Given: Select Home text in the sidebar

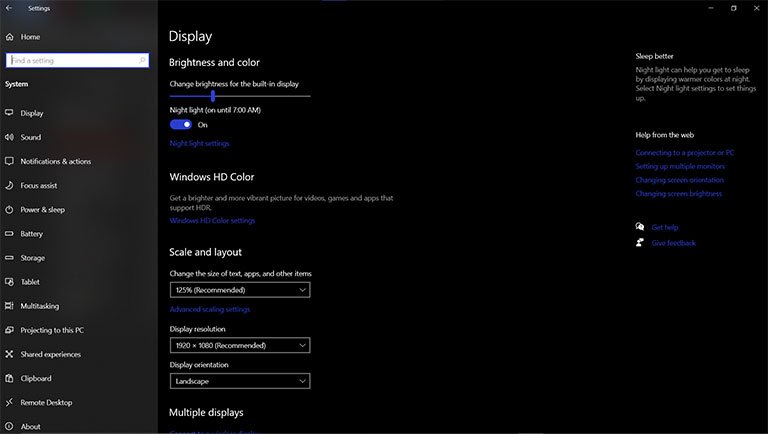Looking at the screenshot, I should [x=30, y=37].
